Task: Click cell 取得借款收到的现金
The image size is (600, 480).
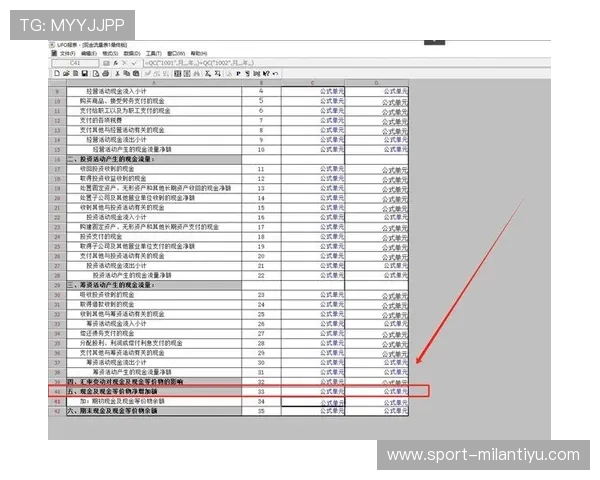Action: point(154,305)
